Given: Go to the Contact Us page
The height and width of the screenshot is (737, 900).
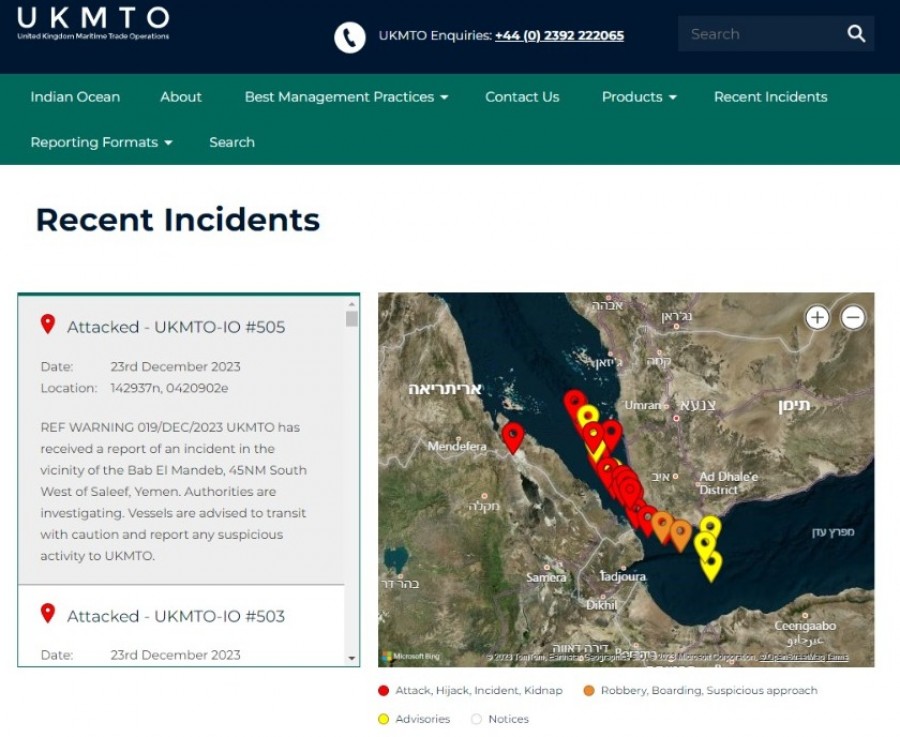Looking at the screenshot, I should (522, 97).
